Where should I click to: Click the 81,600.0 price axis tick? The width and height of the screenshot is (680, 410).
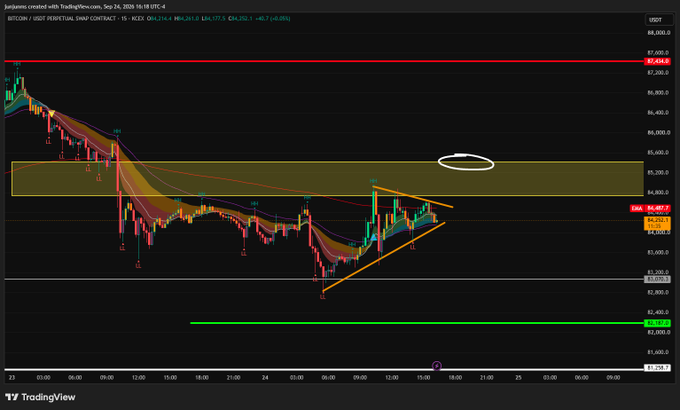click(658, 352)
